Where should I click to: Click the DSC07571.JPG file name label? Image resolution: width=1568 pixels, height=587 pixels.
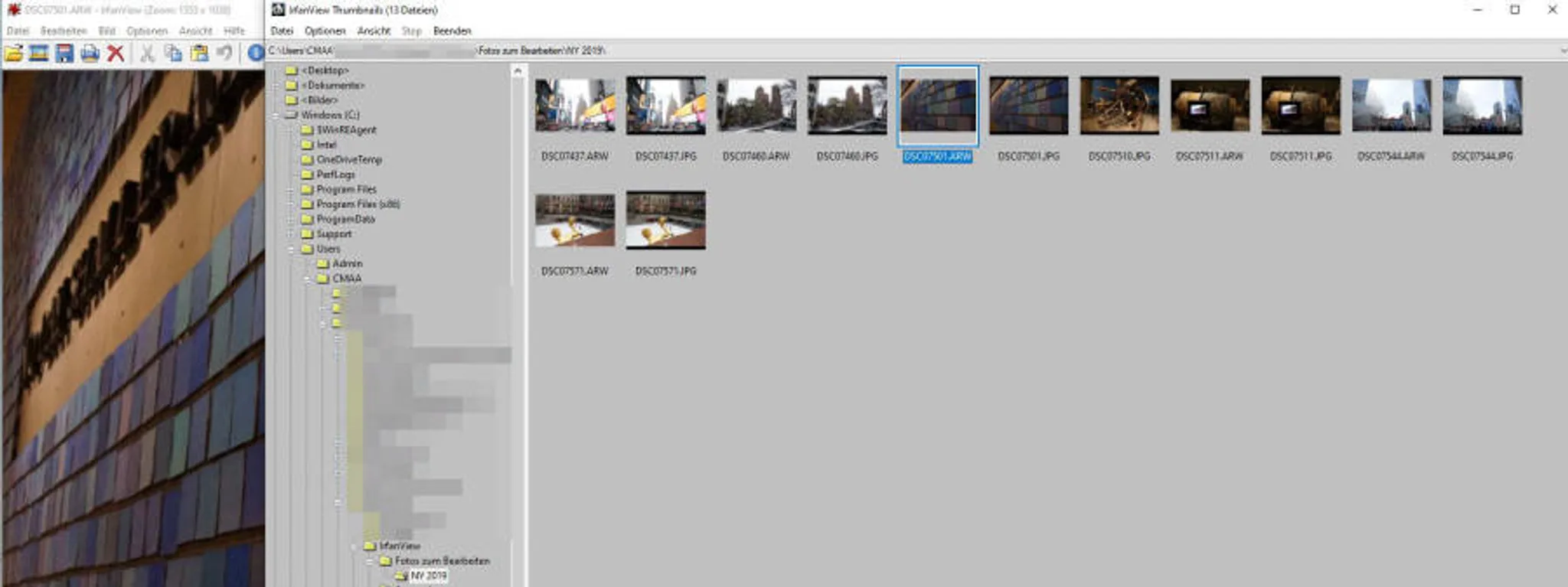(666, 271)
